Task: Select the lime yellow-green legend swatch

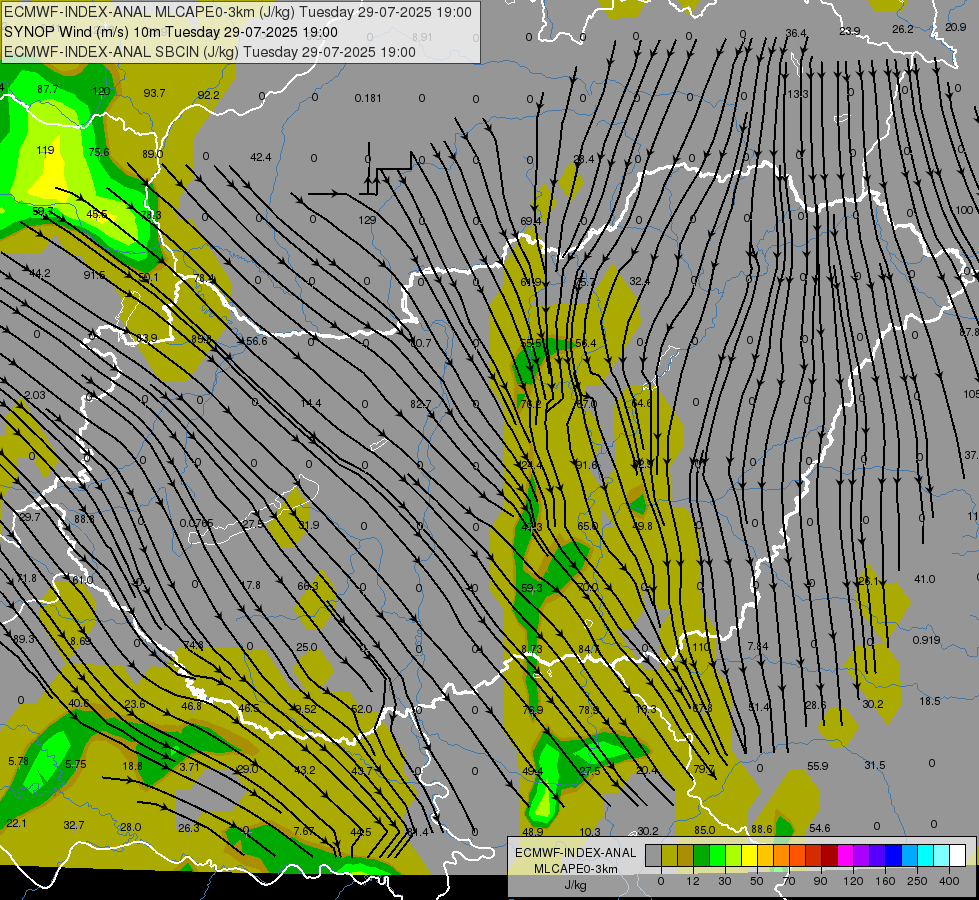Action: [734, 855]
